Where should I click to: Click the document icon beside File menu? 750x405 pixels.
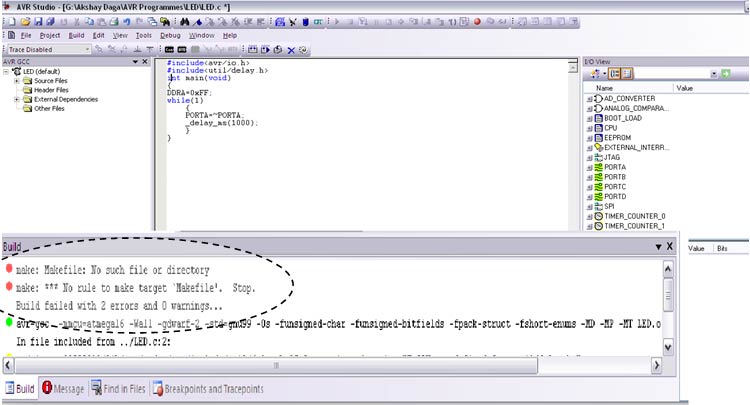[11, 35]
